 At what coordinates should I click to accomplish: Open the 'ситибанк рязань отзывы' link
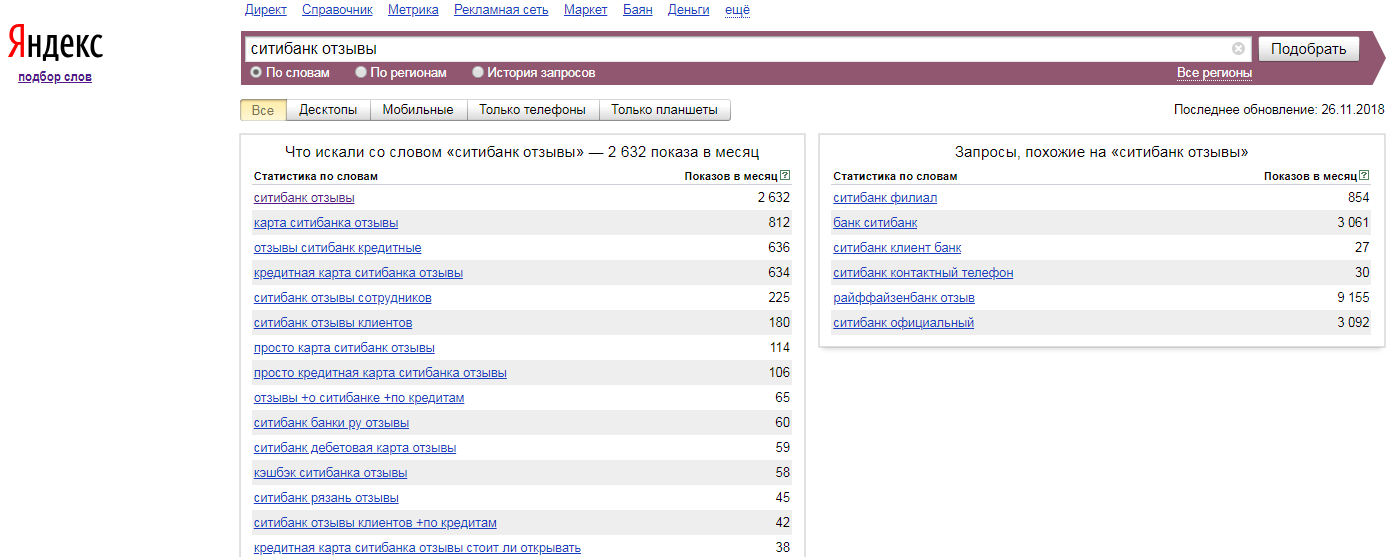tap(326, 498)
